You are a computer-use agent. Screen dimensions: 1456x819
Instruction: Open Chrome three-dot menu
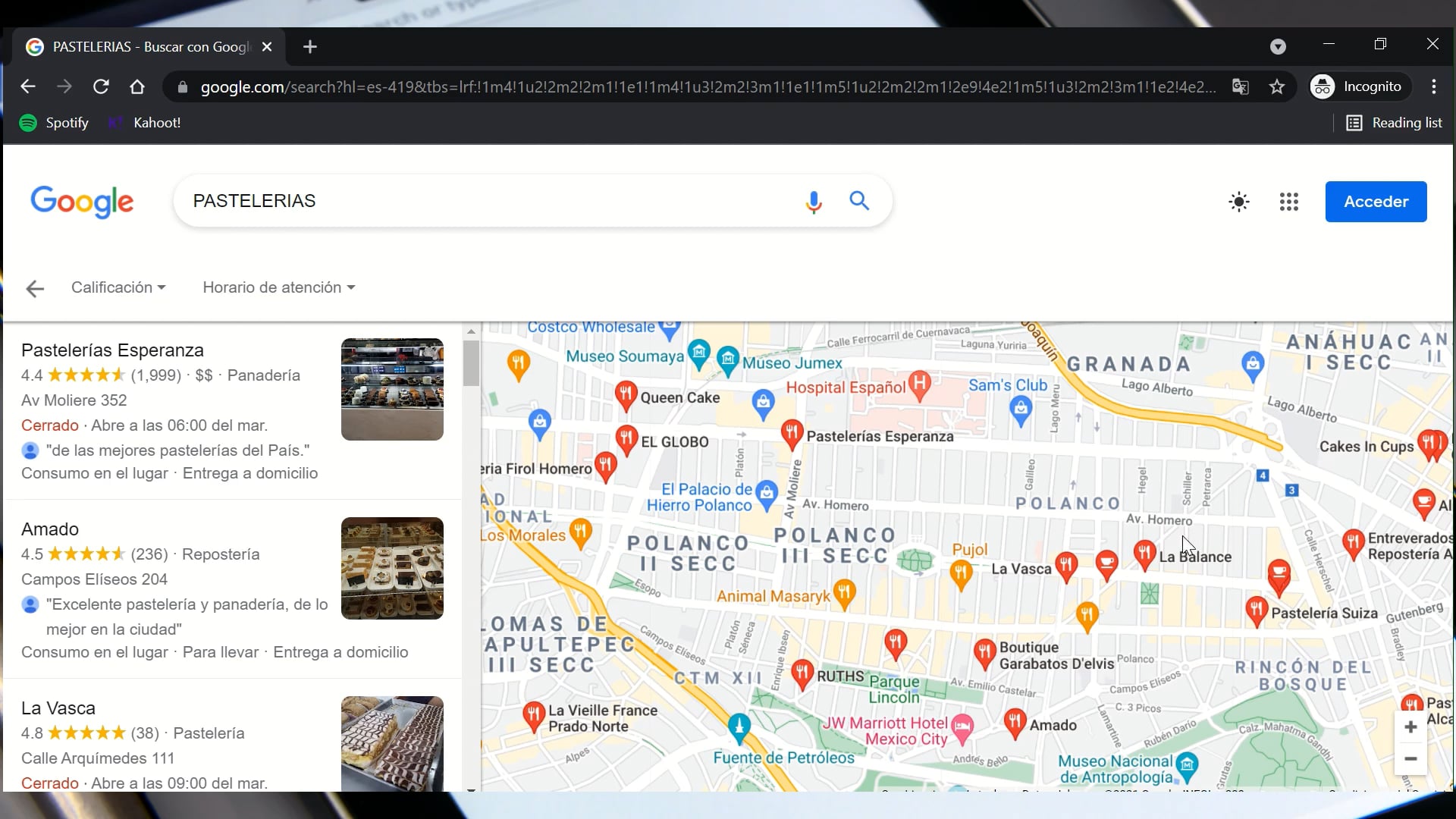tap(1433, 86)
